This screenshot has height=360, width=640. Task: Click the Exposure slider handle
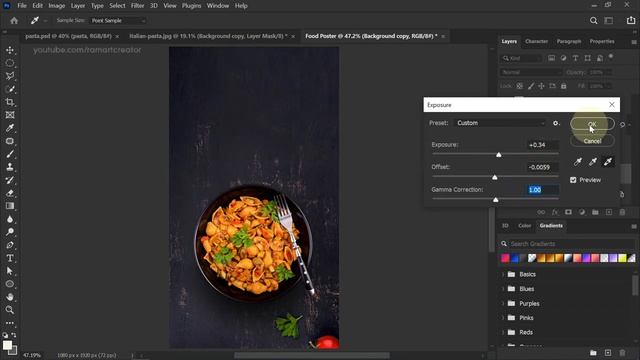(x=498, y=155)
